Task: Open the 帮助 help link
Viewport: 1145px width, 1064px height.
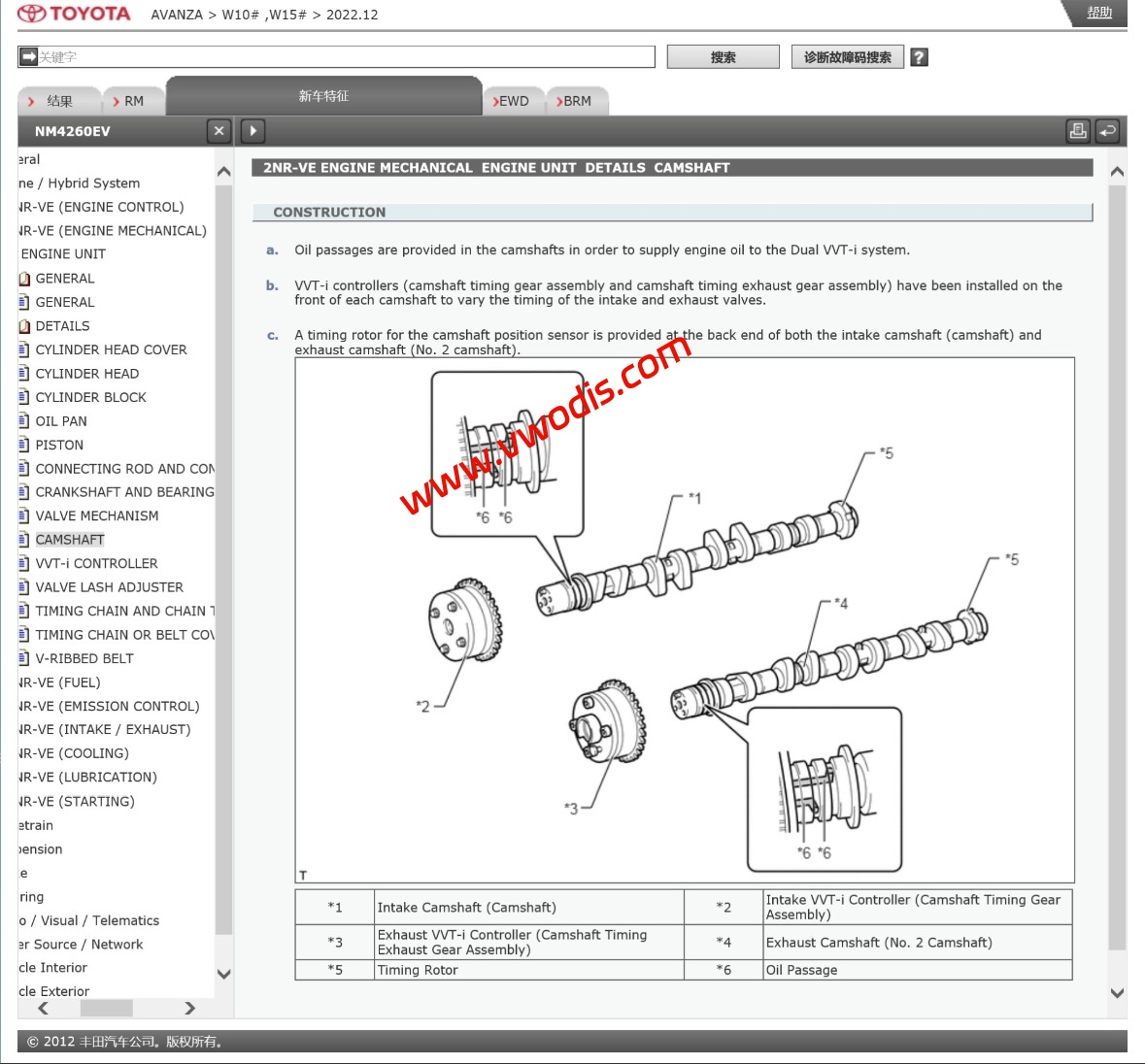Action: [x=1099, y=13]
